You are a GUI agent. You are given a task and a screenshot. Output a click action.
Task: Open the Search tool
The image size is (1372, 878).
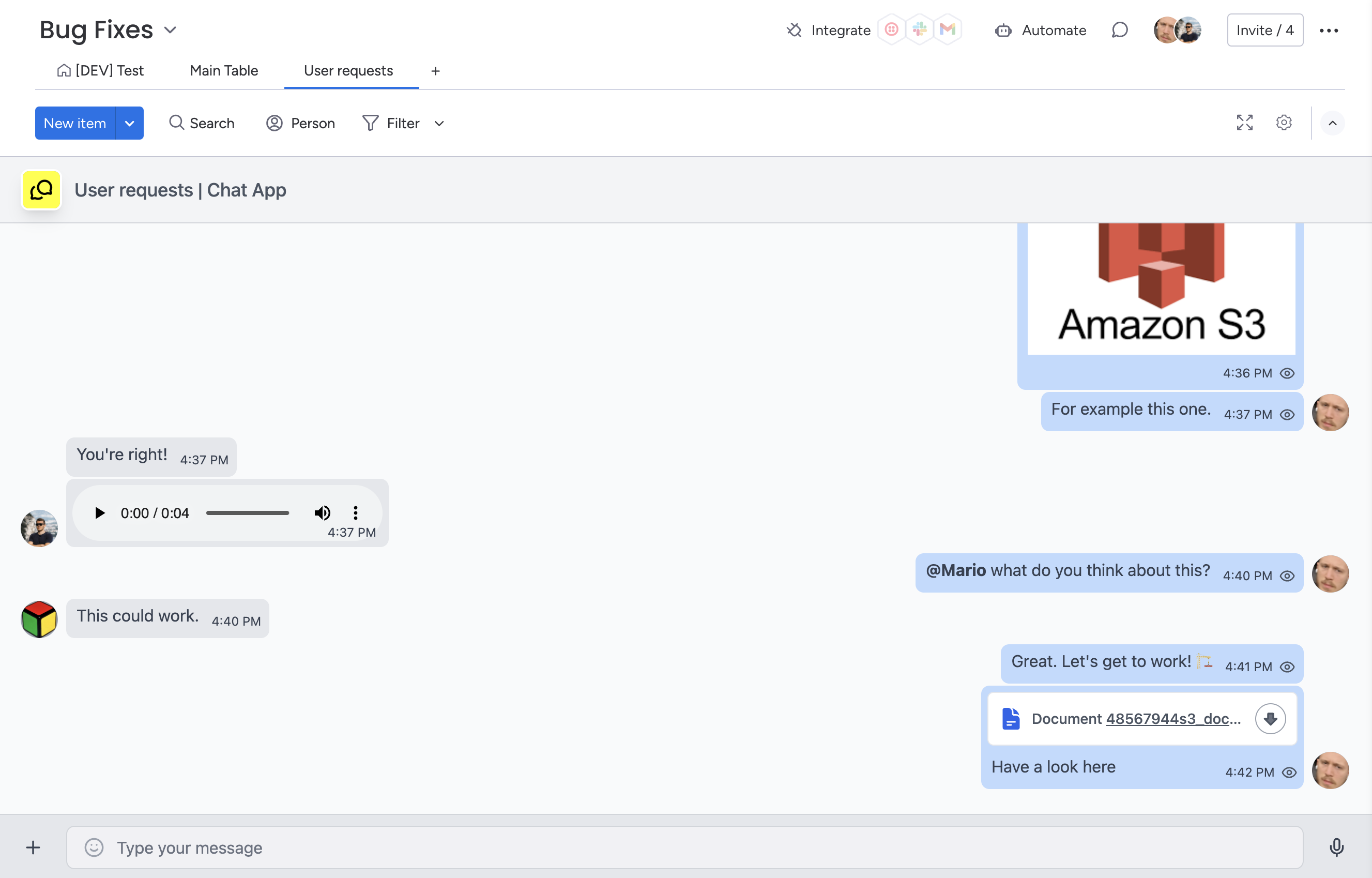[x=202, y=123]
